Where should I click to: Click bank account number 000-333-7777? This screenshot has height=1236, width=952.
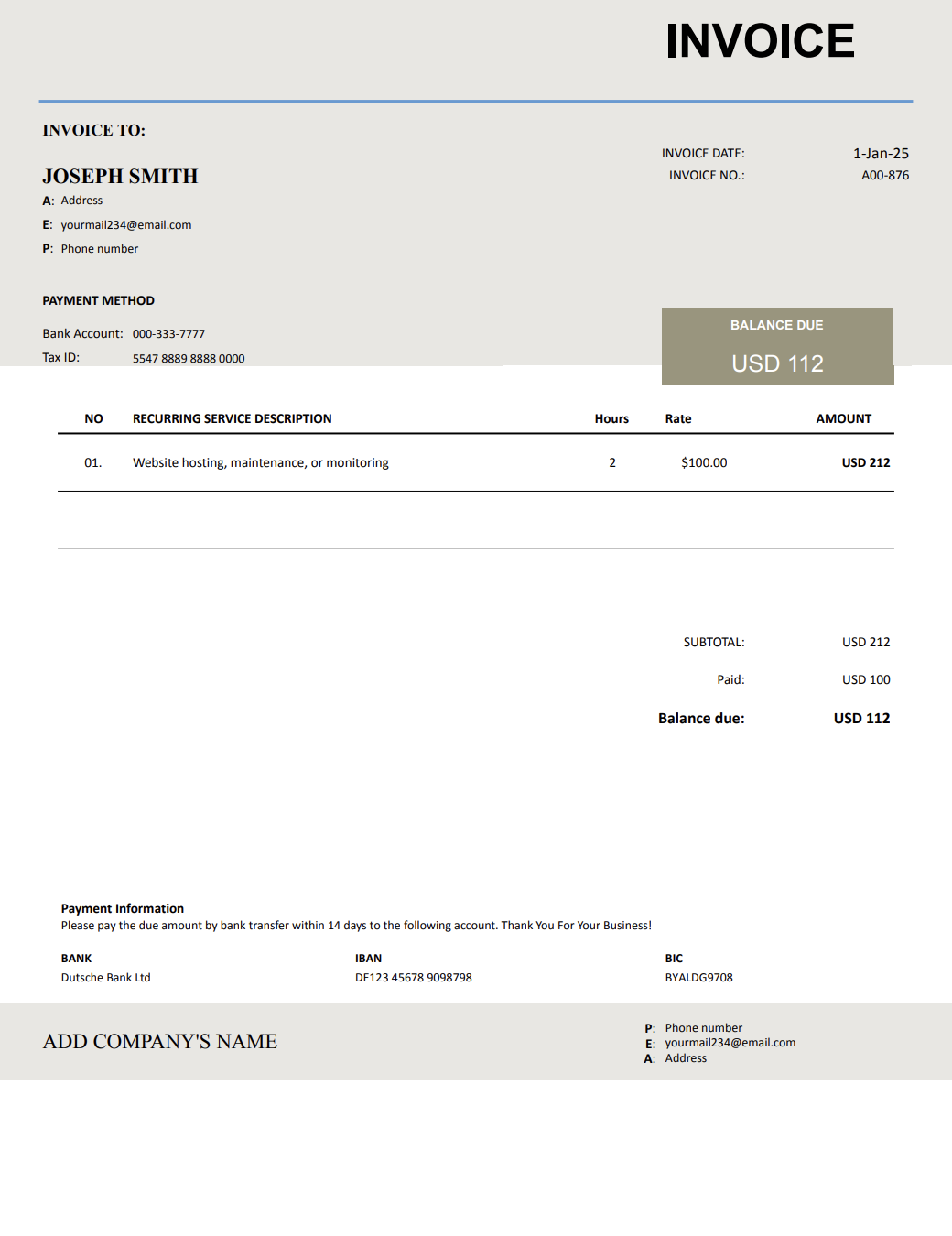click(x=168, y=334)
